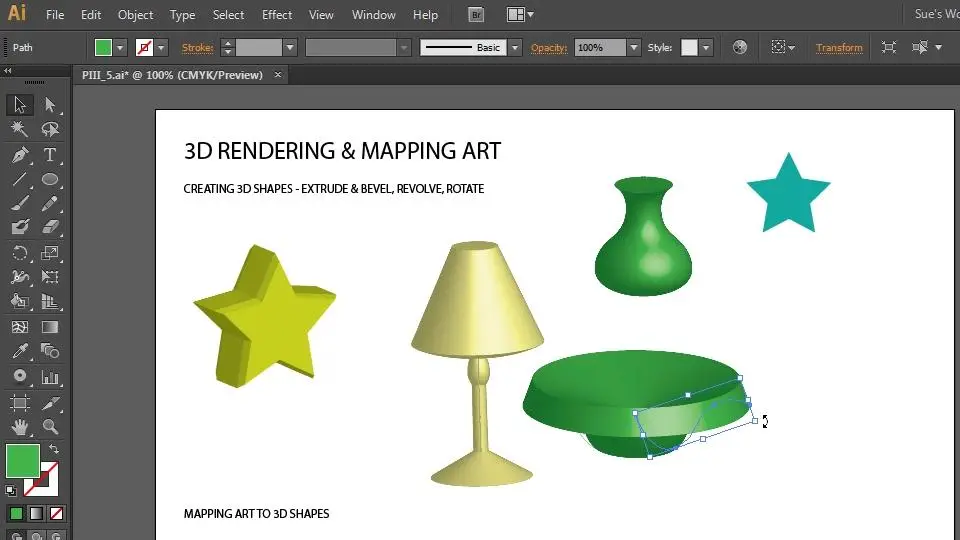Open the Transform panel link
The width and height of the screenshot is (960, 540).
click(x=839, y=48)
